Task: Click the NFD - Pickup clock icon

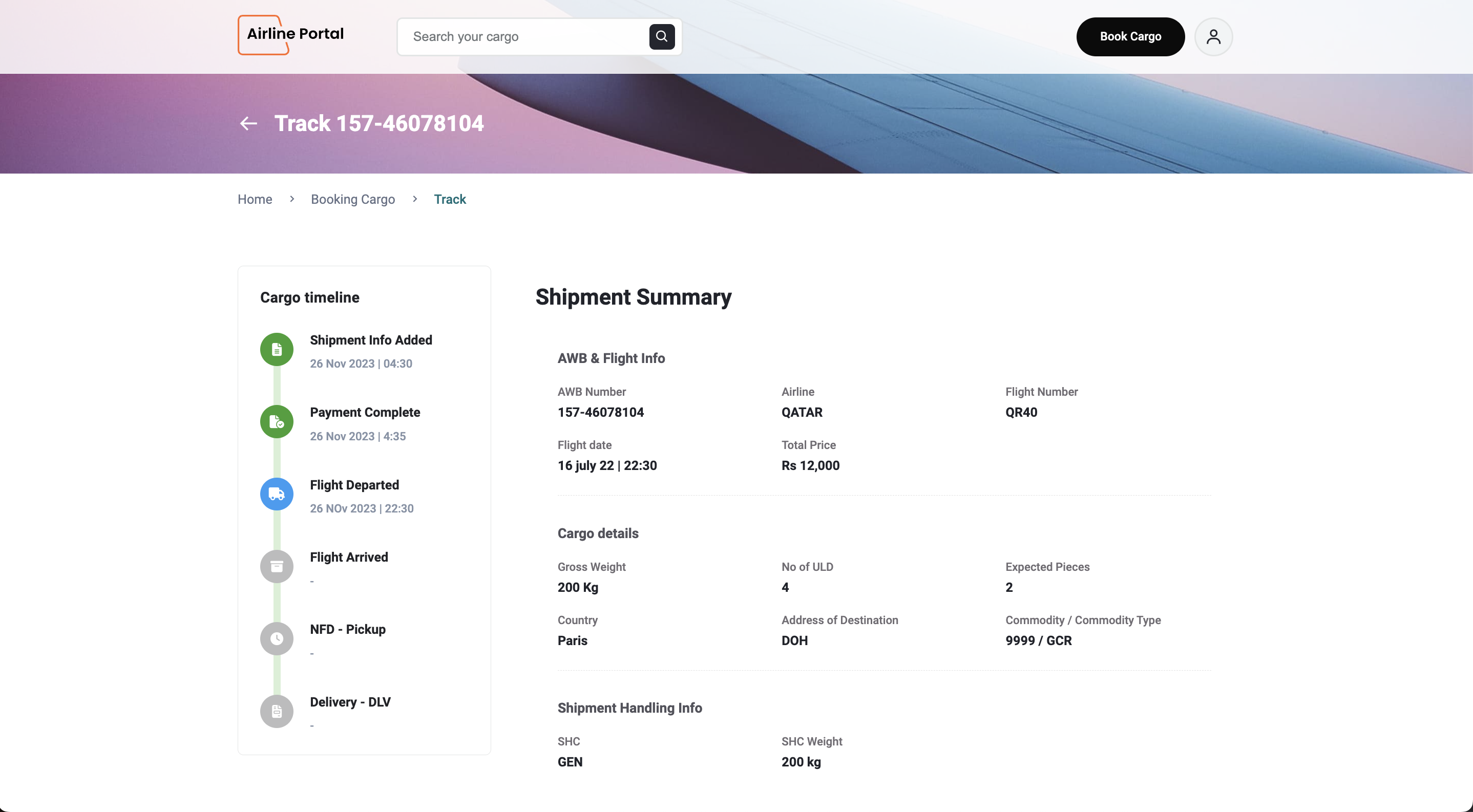Action: coord(277,638)
